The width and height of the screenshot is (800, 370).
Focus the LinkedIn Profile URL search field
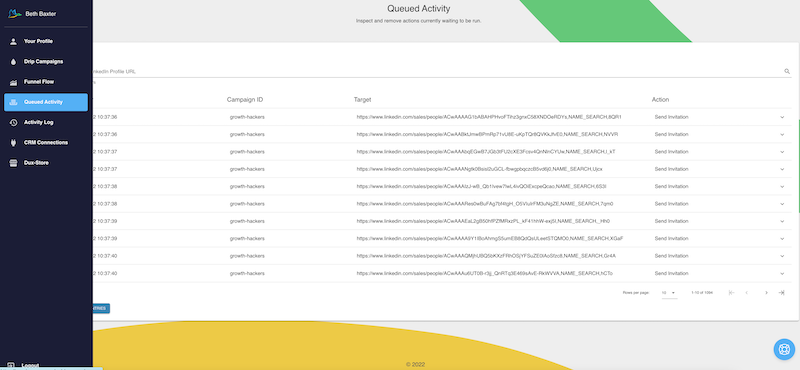[436, 71]
